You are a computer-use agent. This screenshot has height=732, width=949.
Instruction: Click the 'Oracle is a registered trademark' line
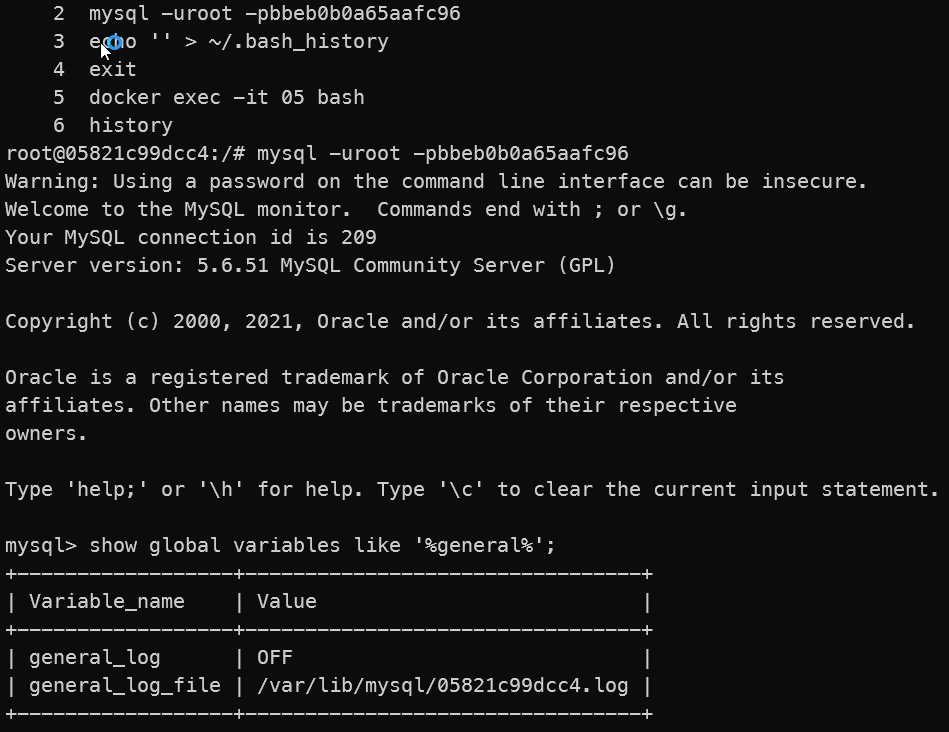tap(395, 378)
